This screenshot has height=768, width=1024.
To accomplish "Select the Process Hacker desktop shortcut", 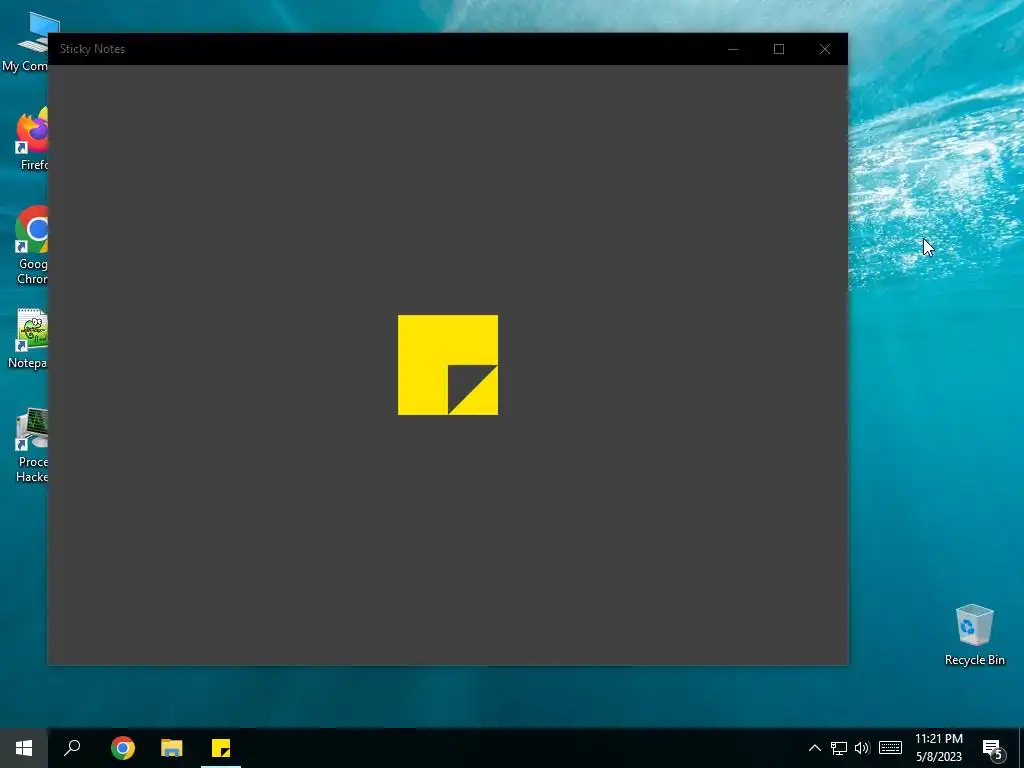I will point(31,445).
